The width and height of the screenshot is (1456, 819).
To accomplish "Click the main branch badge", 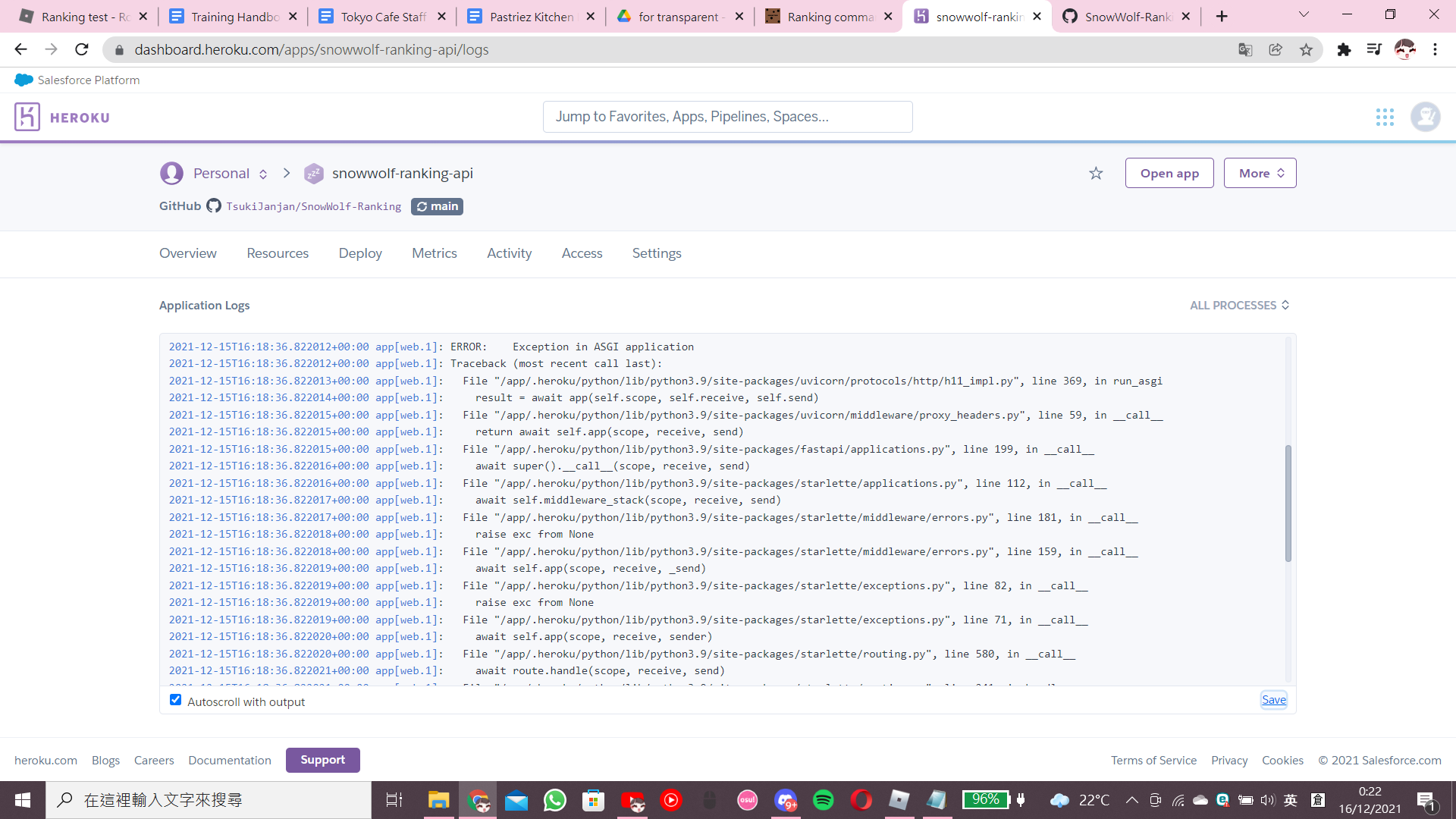I will 437,206.
